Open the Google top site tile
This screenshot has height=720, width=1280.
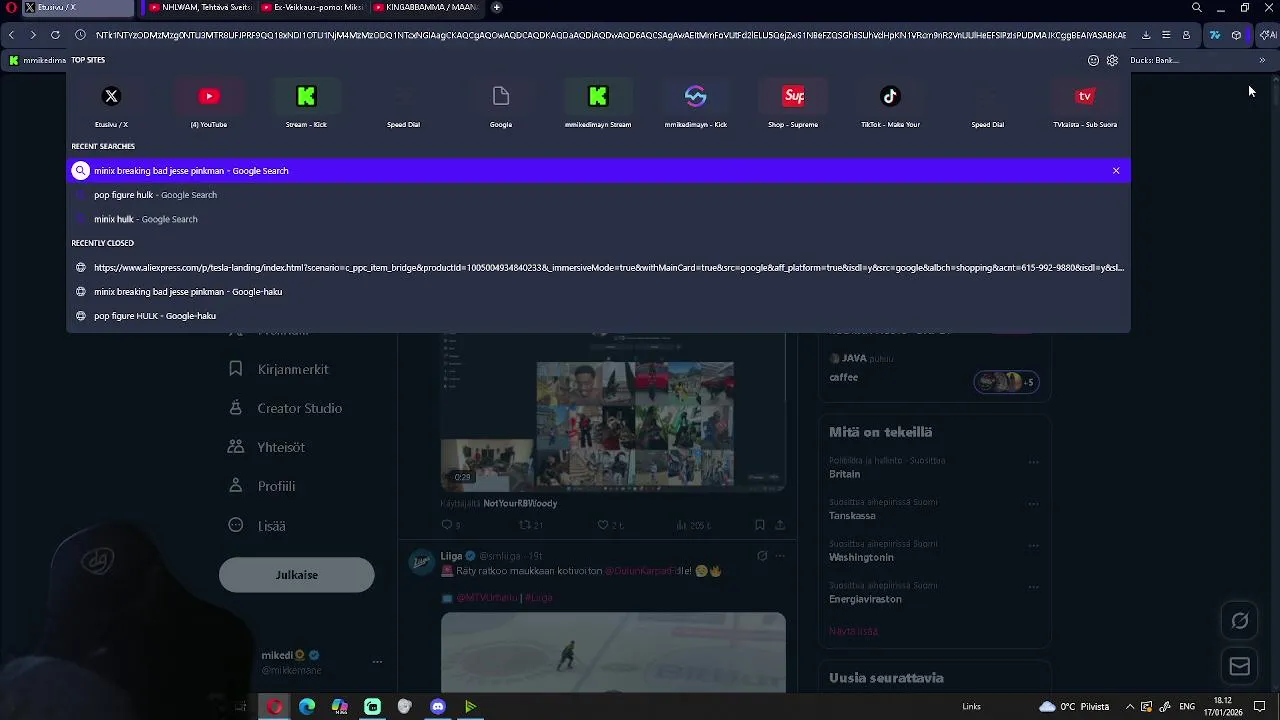coord(501,105)
